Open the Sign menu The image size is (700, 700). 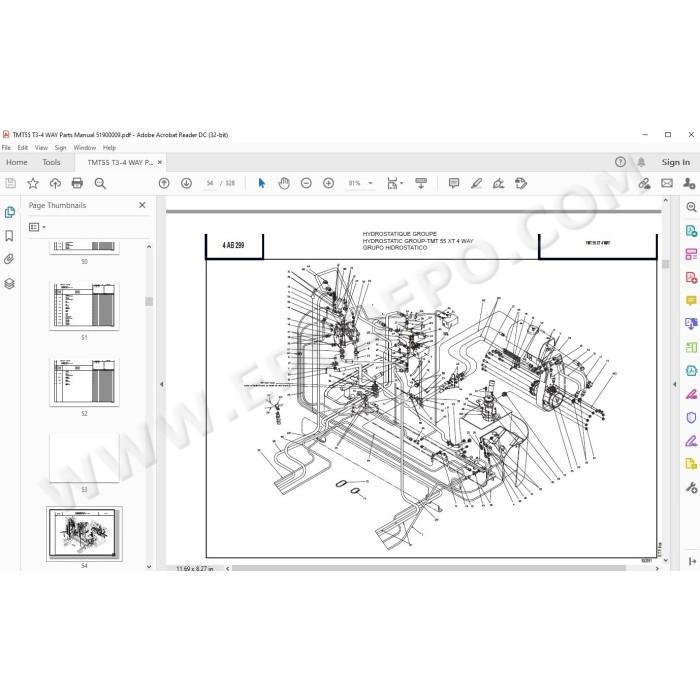coord(60,148)
